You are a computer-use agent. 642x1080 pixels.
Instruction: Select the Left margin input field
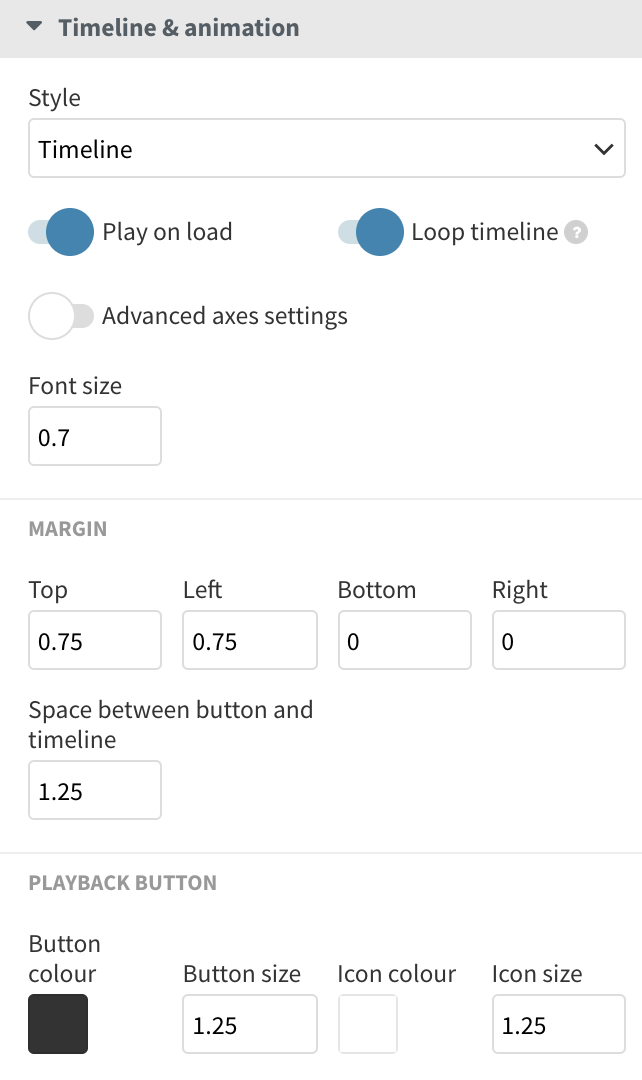[250, 640]
